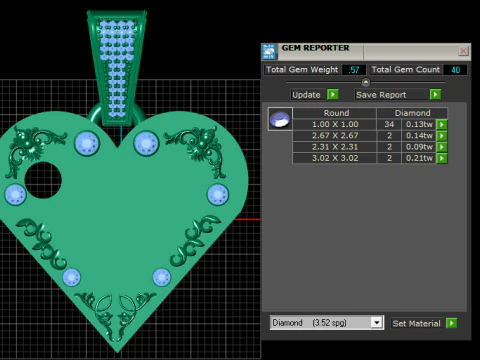Click the GEM REPORTER title text

point(315,48)
